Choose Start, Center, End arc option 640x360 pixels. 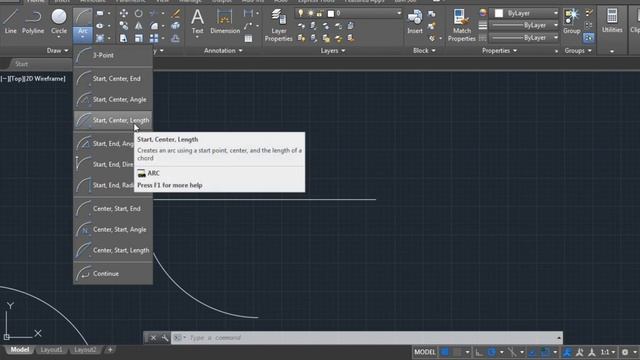click(x=113, y=78)
